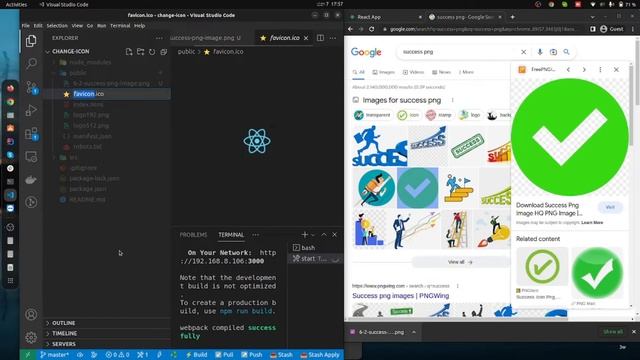Open options for the downloaded png file
Viewport: 640px width, 360px height.
tap(414, 332)
